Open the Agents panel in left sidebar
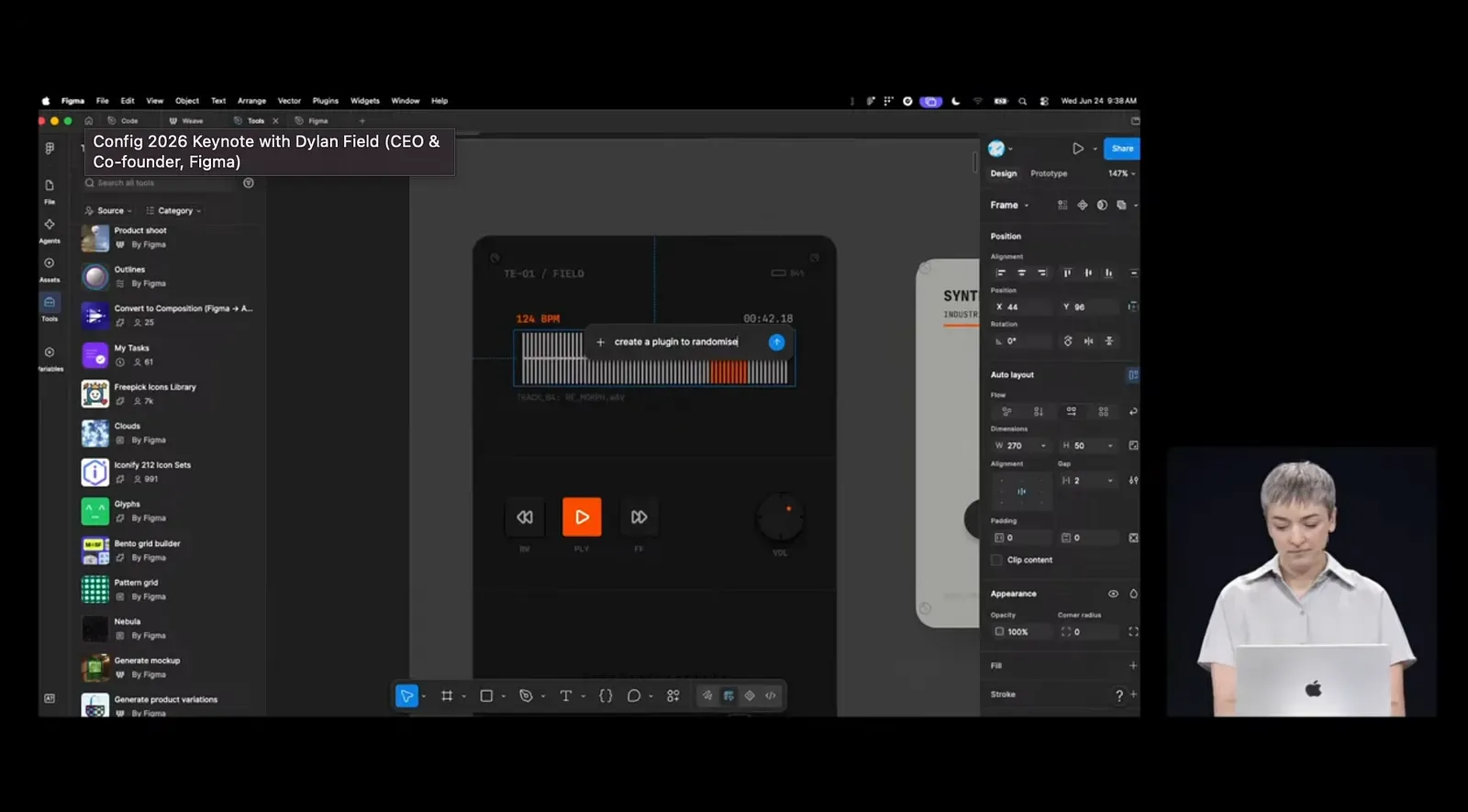Screen dimensions: 1468x812 (x=50, y=228)
